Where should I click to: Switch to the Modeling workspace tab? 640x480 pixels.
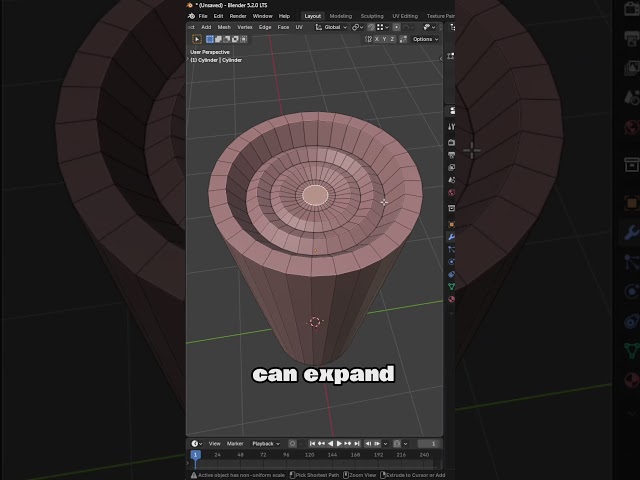[x=341, y=16]
